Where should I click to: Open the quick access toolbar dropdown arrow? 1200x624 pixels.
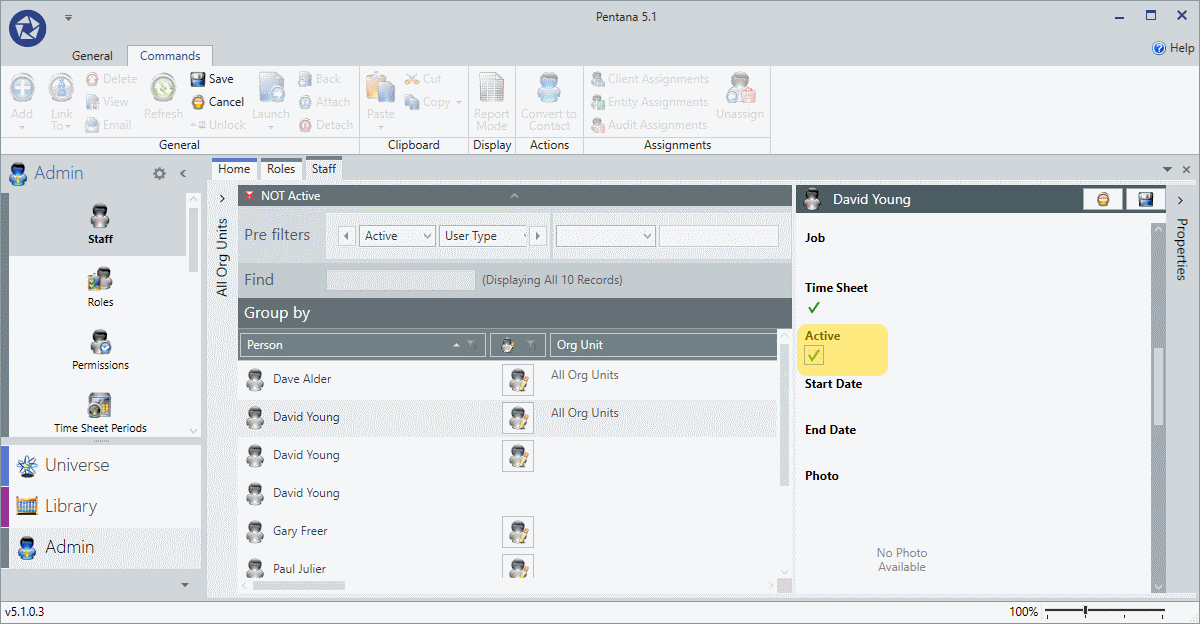tap(68, 18)
